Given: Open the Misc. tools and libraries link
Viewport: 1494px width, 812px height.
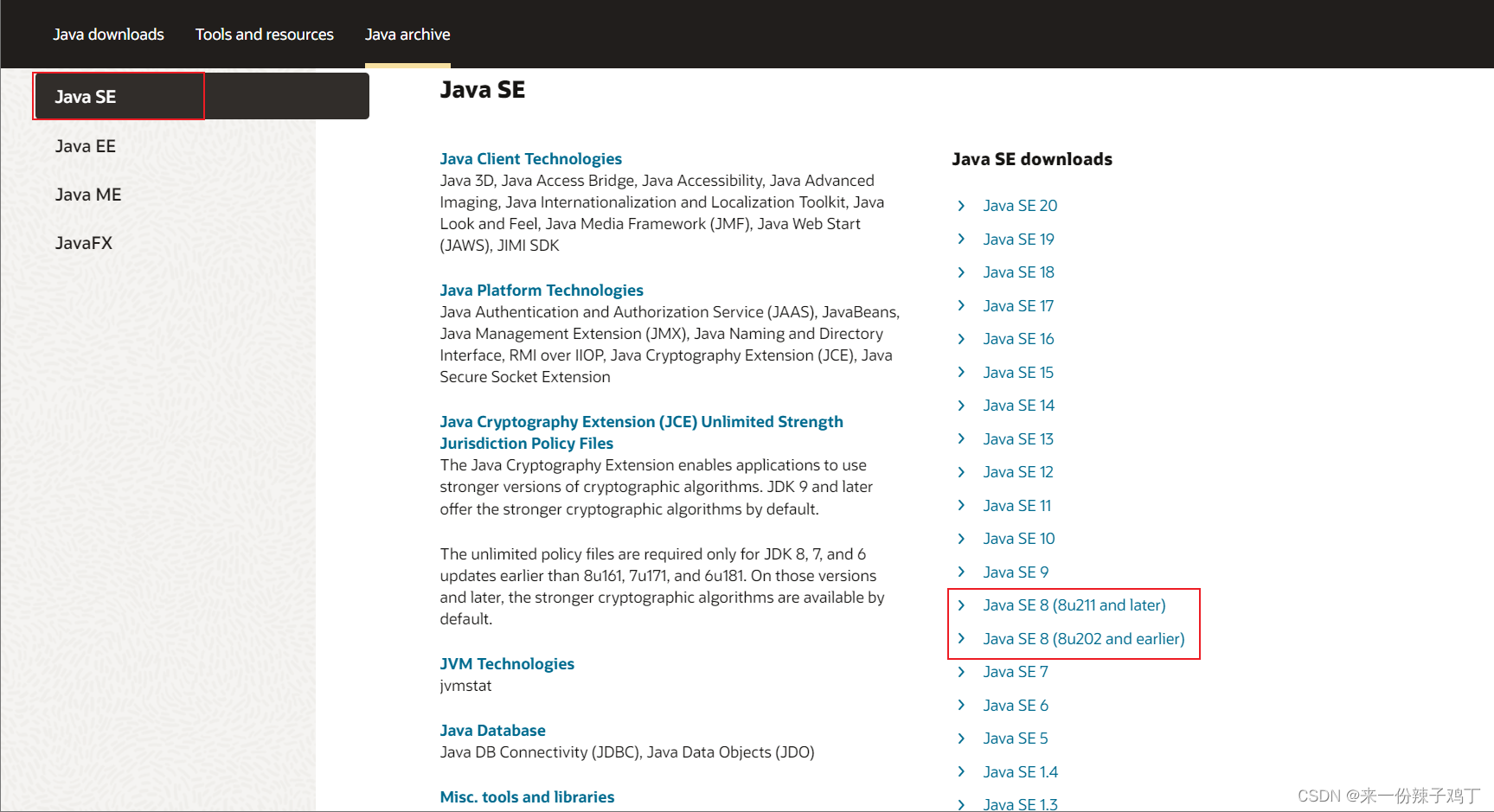Looking at the screenshot, I should pyautogui.click(x=527, y=797).
